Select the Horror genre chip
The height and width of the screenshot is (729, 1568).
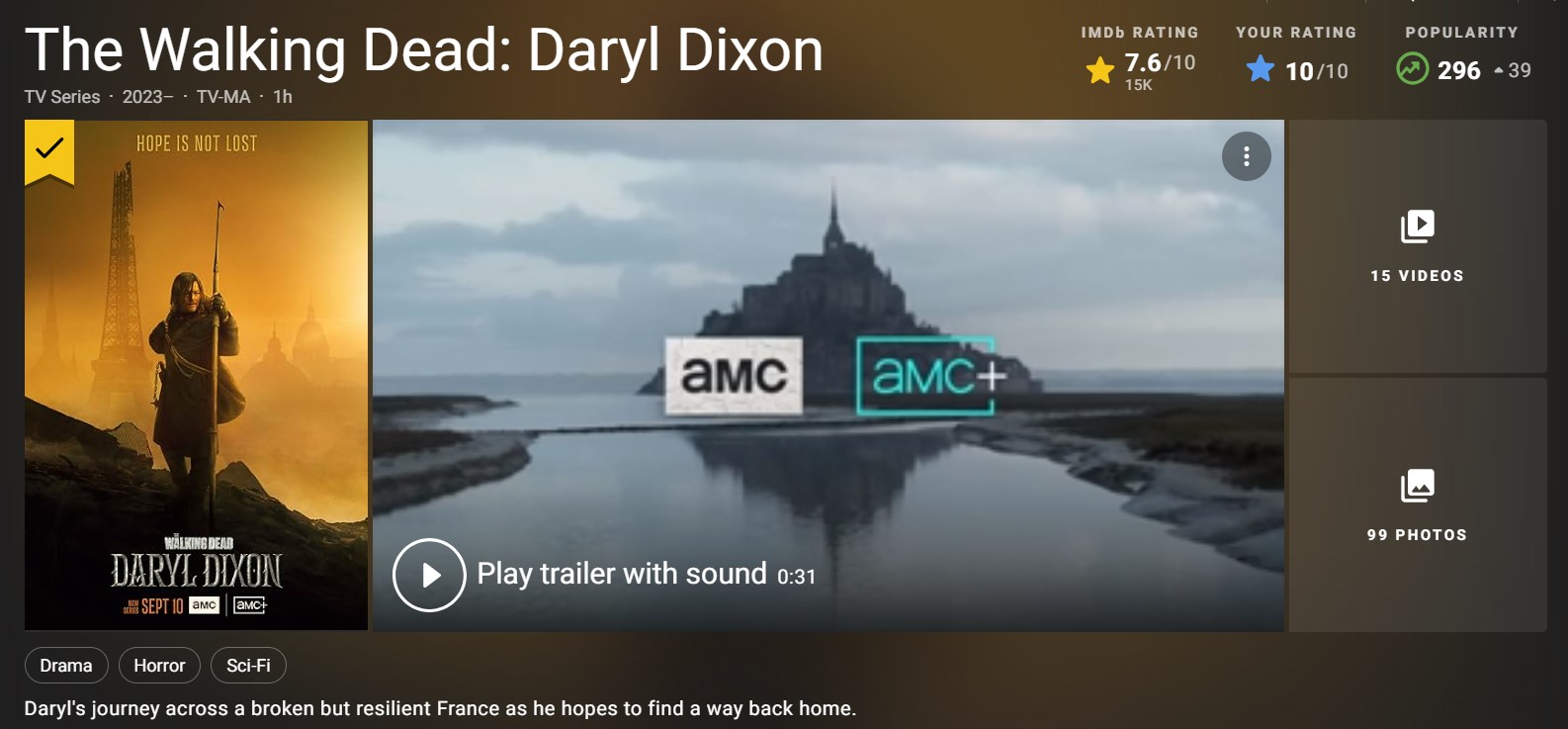159,666
